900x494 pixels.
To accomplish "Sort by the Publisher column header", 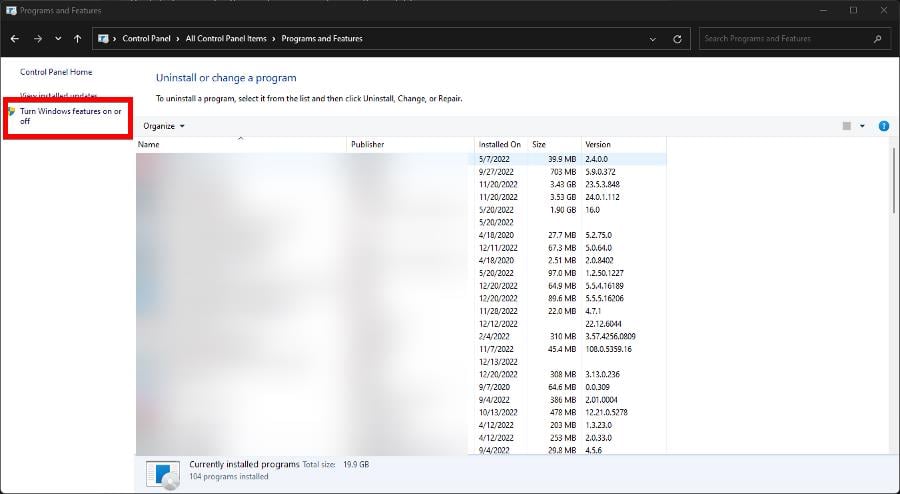I will tap(410, 144).
